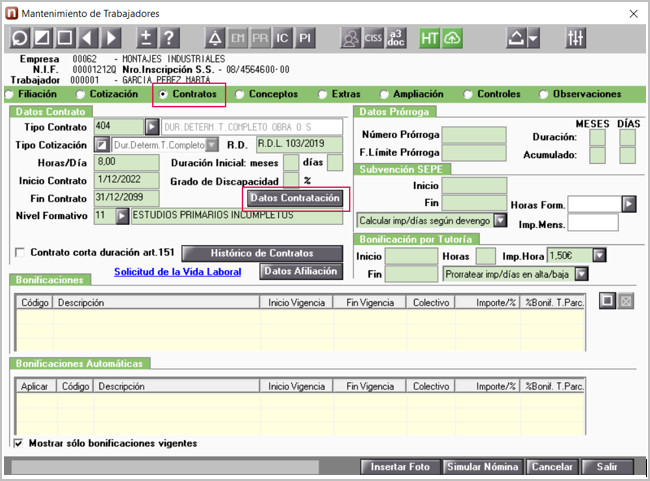650x481 pixels.
Task: Select the Conceptos radio option
Action: coord(240,95)
